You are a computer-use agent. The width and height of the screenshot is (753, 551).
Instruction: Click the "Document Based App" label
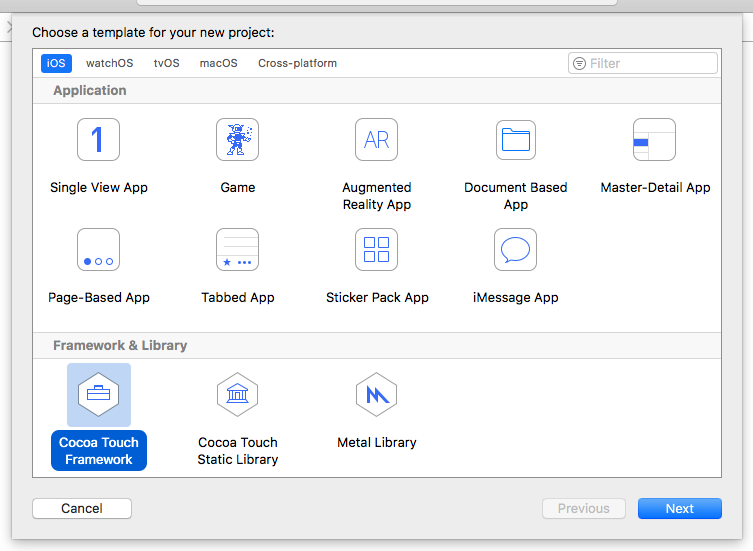[516, 196]
